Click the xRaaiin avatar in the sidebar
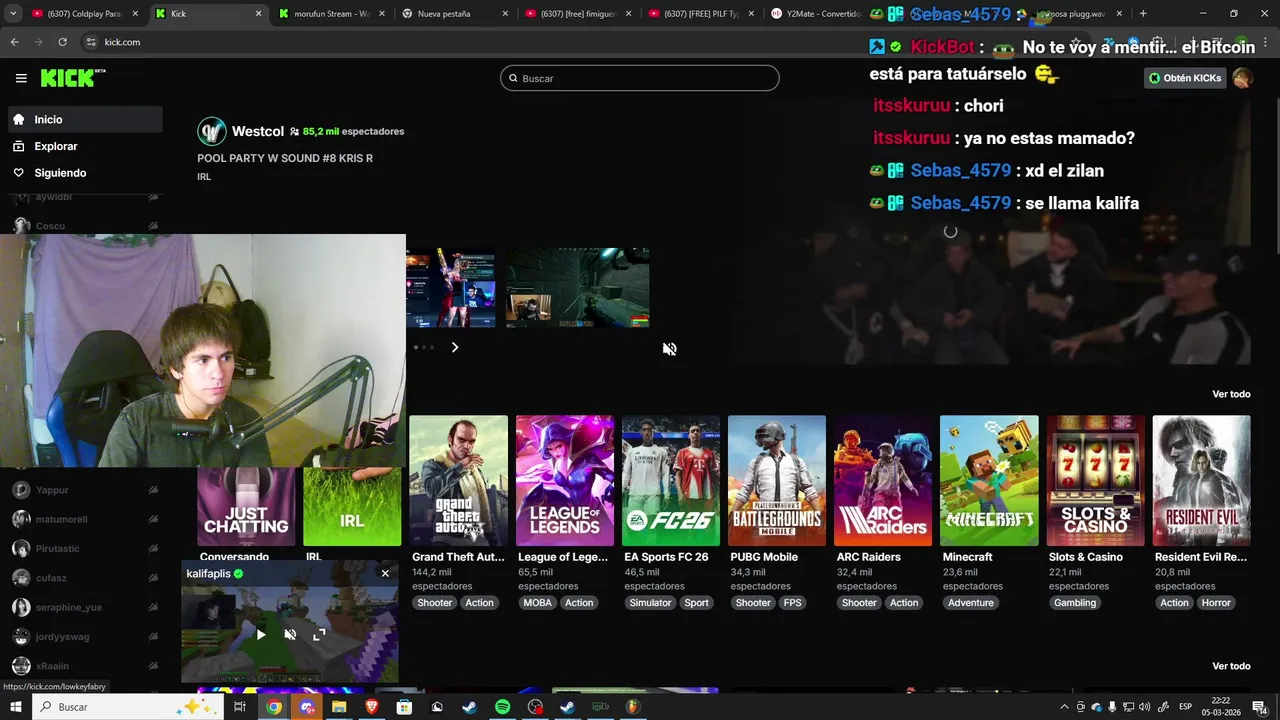The width and height of the screenshot is (1280, 720). tap(21, 666)
